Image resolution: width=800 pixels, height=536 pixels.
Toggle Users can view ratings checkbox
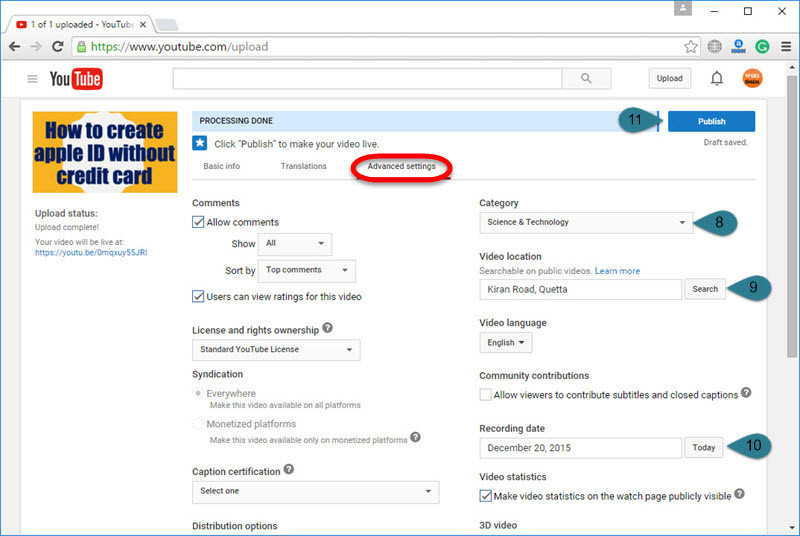[x=198, y=296]
